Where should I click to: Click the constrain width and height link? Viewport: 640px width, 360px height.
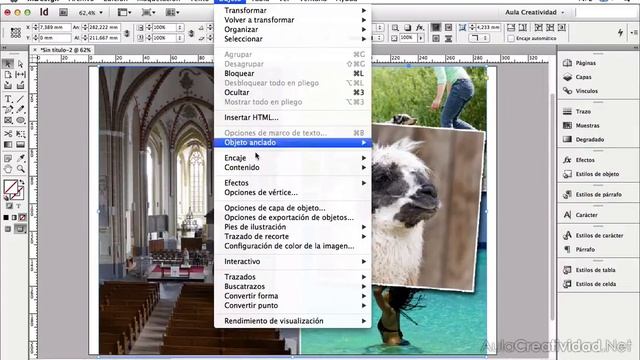(x=127, y=33)
